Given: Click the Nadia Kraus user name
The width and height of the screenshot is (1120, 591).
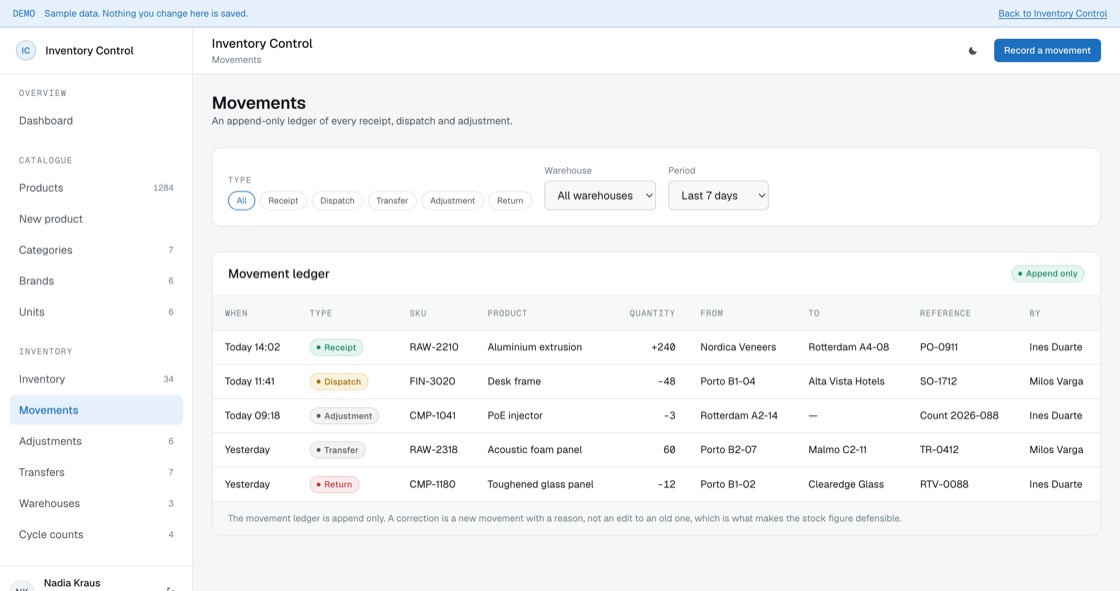Looking at the screenshot, I should coord(72,583).
